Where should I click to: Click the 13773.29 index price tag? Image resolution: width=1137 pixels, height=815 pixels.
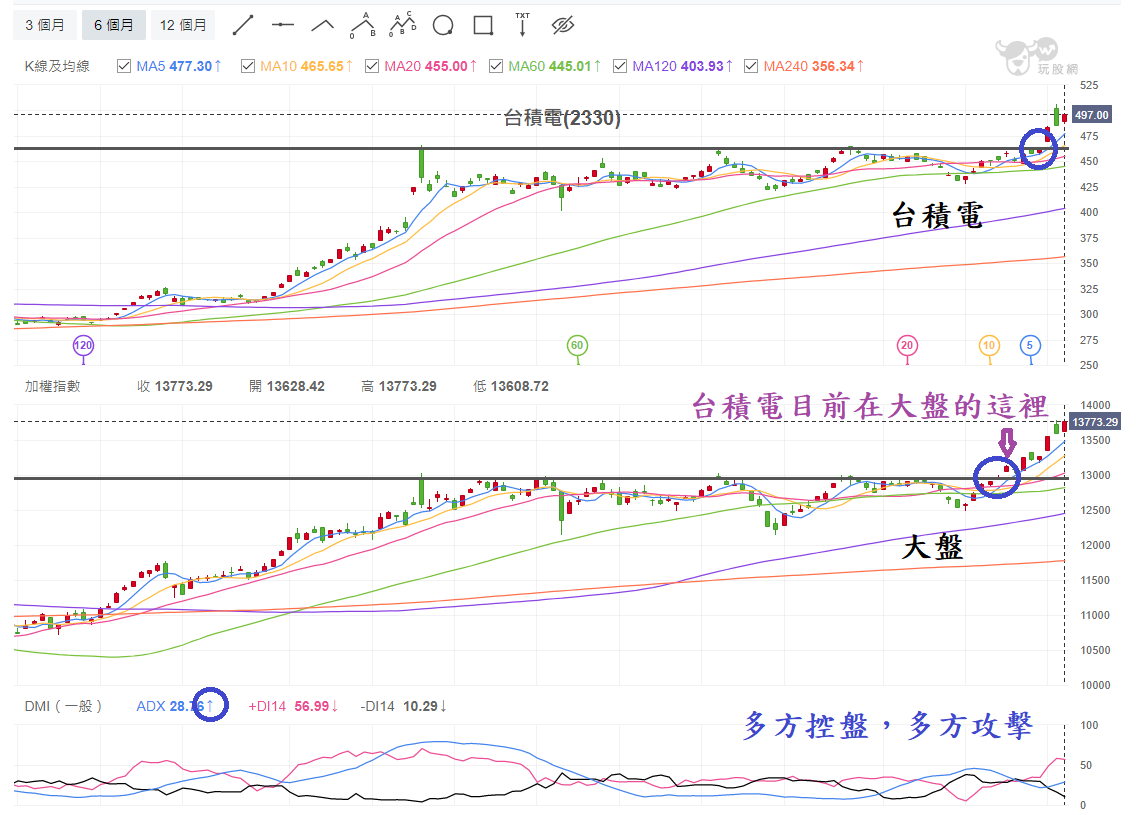pyautogui.click(x=1095, y=422)
